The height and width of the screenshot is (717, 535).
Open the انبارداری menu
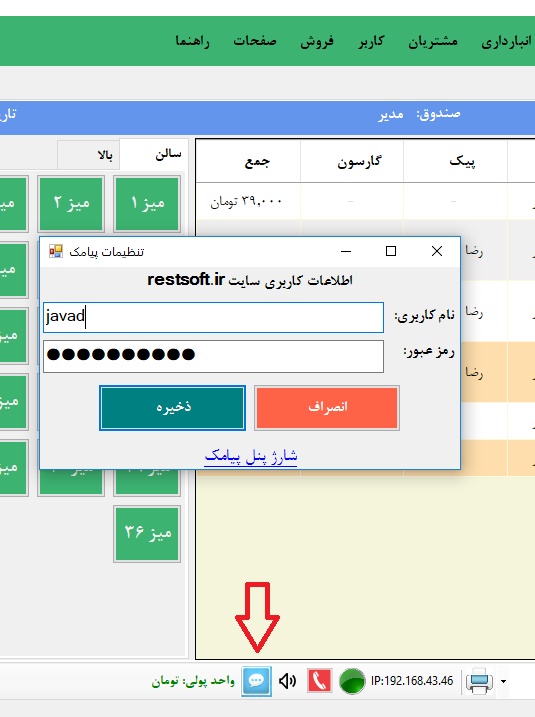pos(506,41)
